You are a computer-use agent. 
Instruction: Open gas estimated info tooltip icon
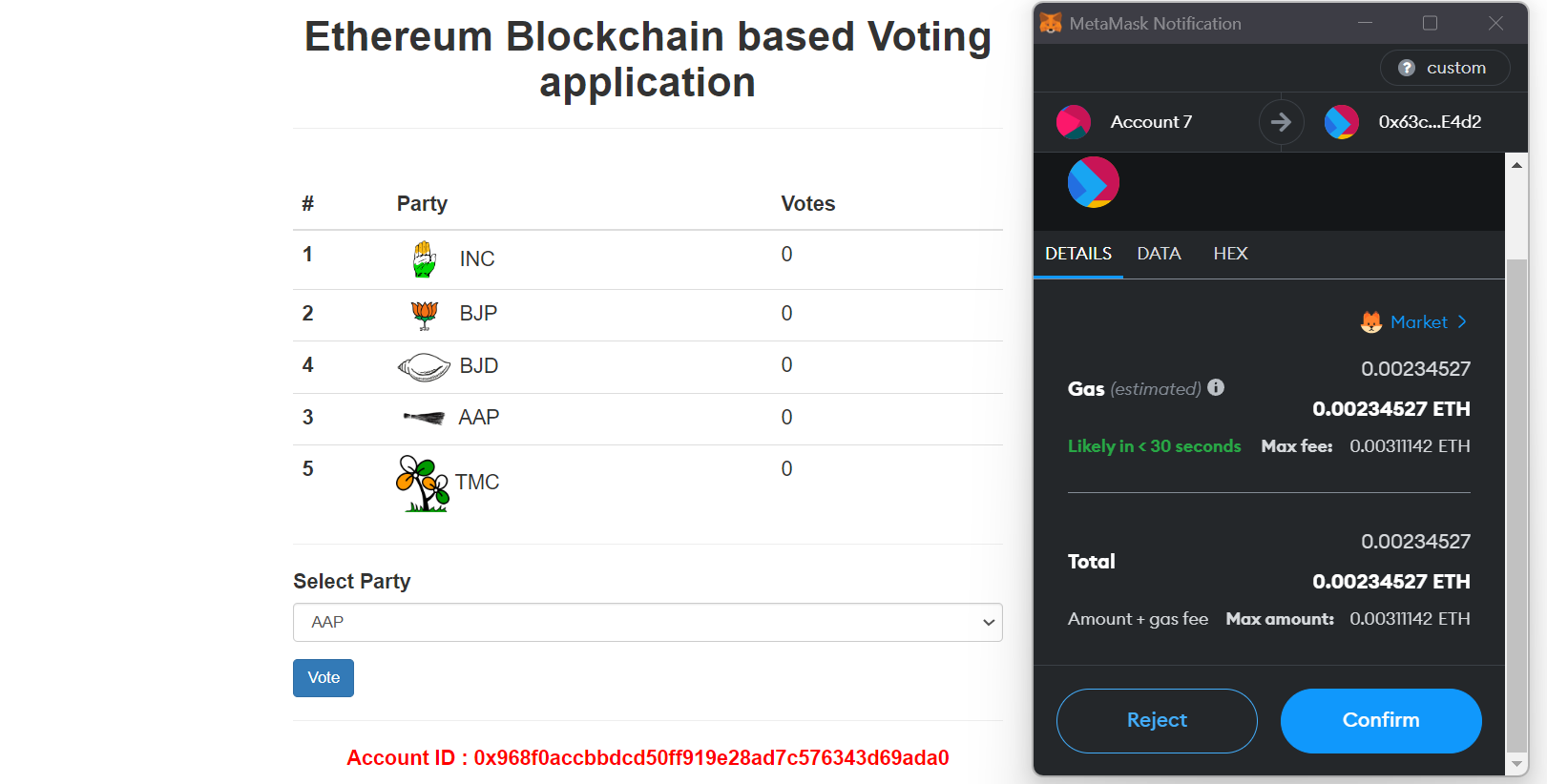1215,387
